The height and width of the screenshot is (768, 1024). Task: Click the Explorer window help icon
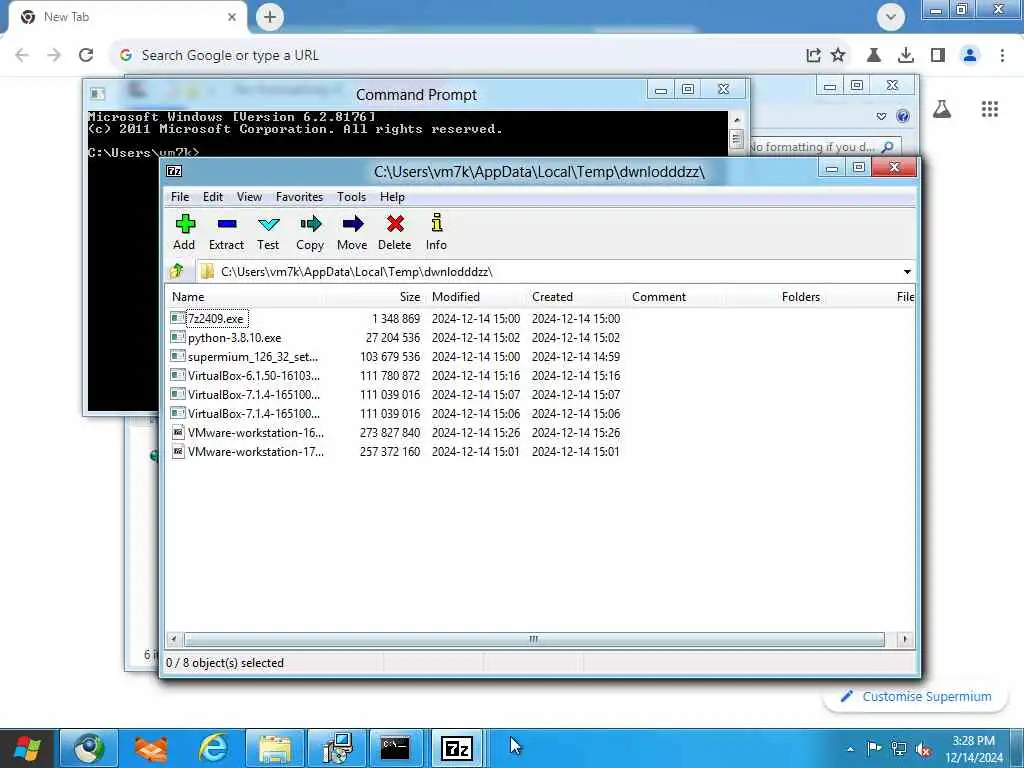point(903,116)
